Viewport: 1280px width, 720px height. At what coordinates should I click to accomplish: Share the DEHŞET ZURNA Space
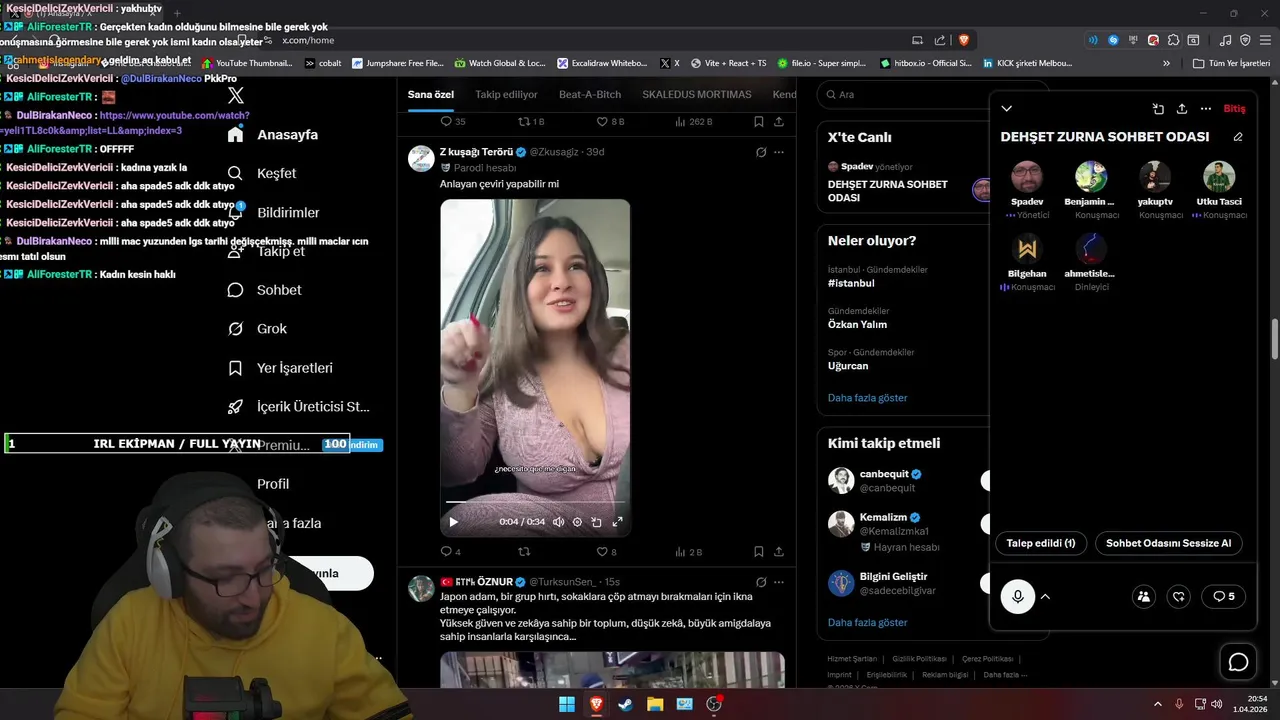click(x=1182, y=109)
